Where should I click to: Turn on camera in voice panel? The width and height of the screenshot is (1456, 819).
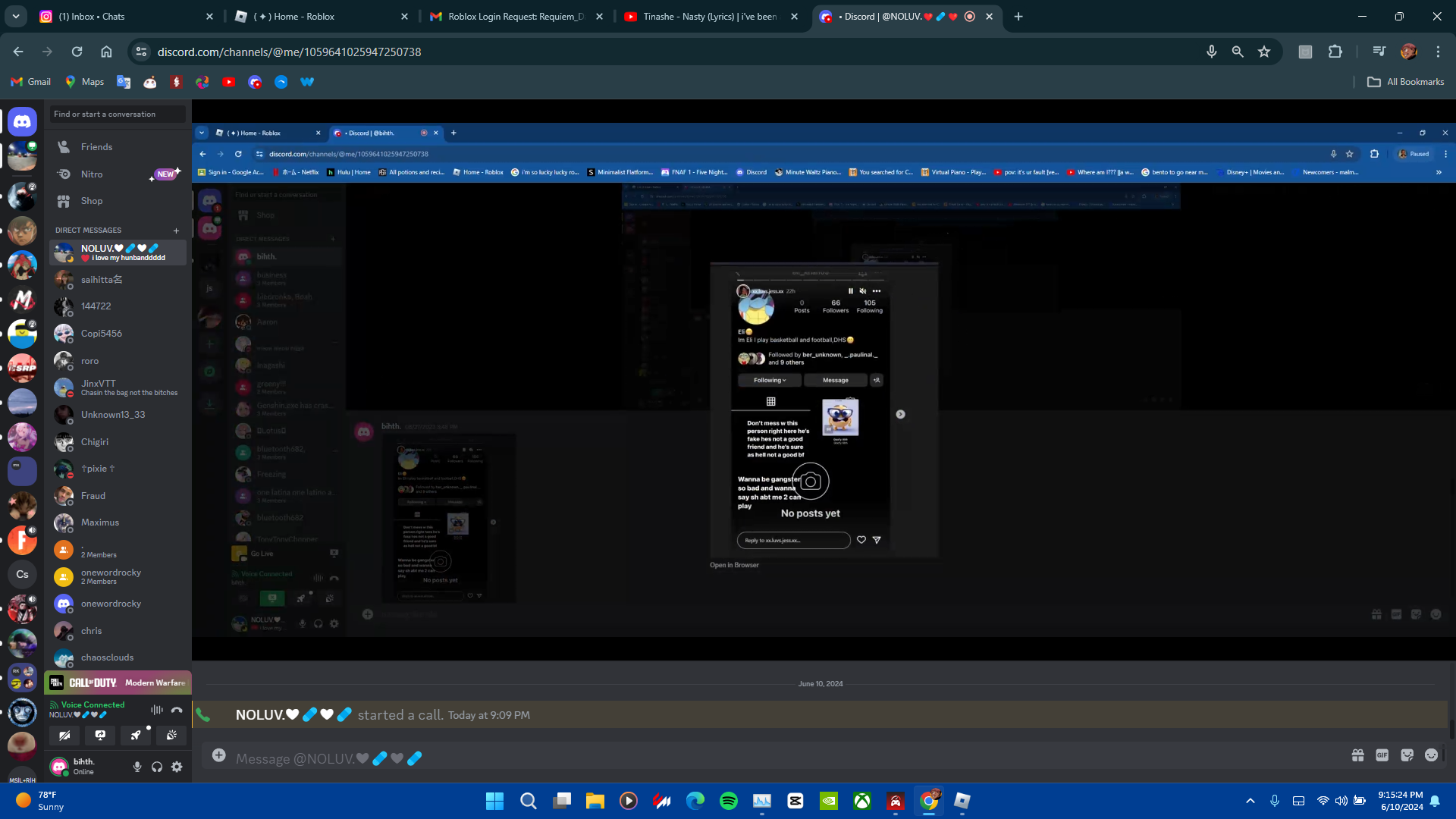64,735
